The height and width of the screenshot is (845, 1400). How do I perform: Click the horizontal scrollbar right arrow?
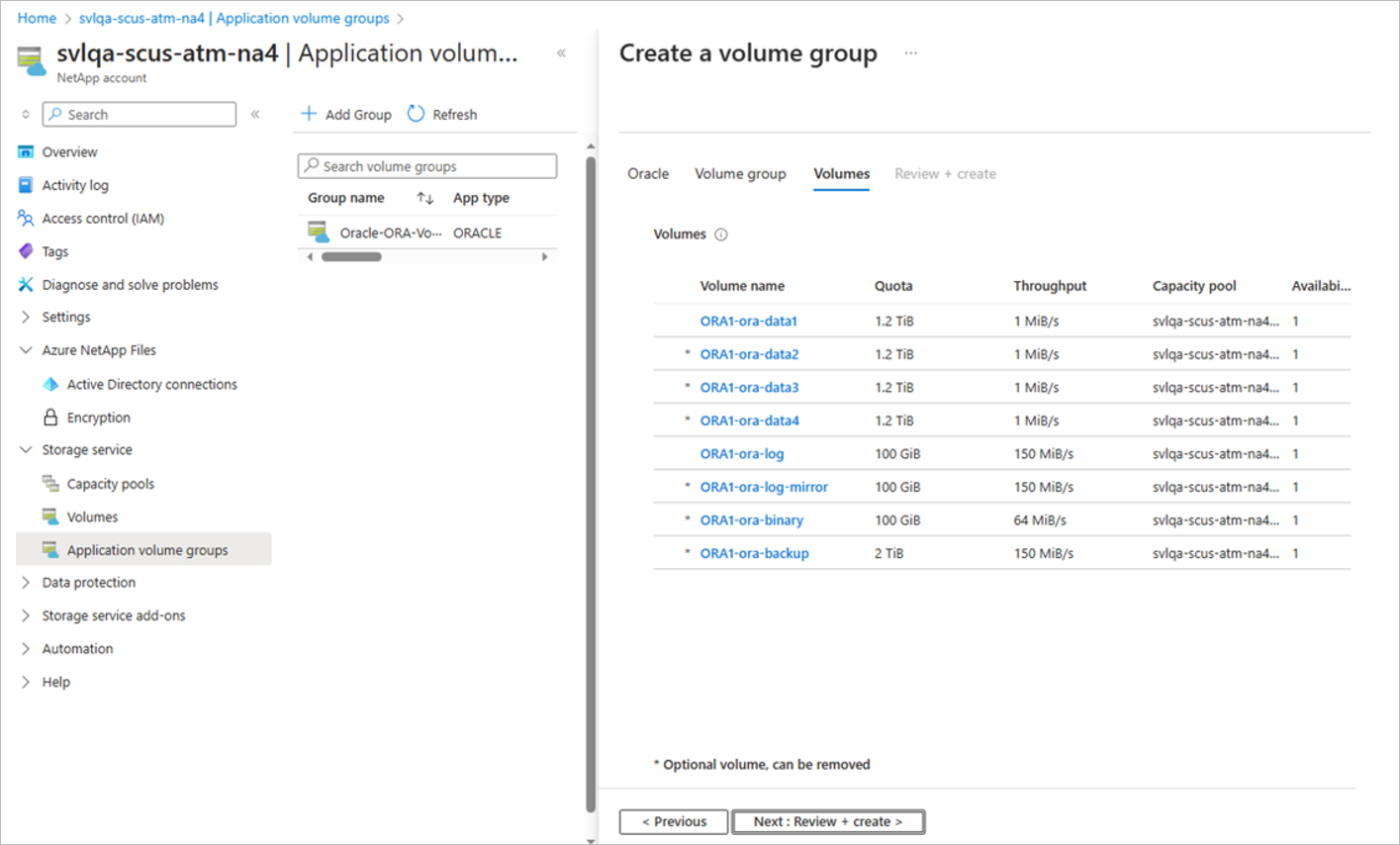pyautogui.click(x=544, y=256)
